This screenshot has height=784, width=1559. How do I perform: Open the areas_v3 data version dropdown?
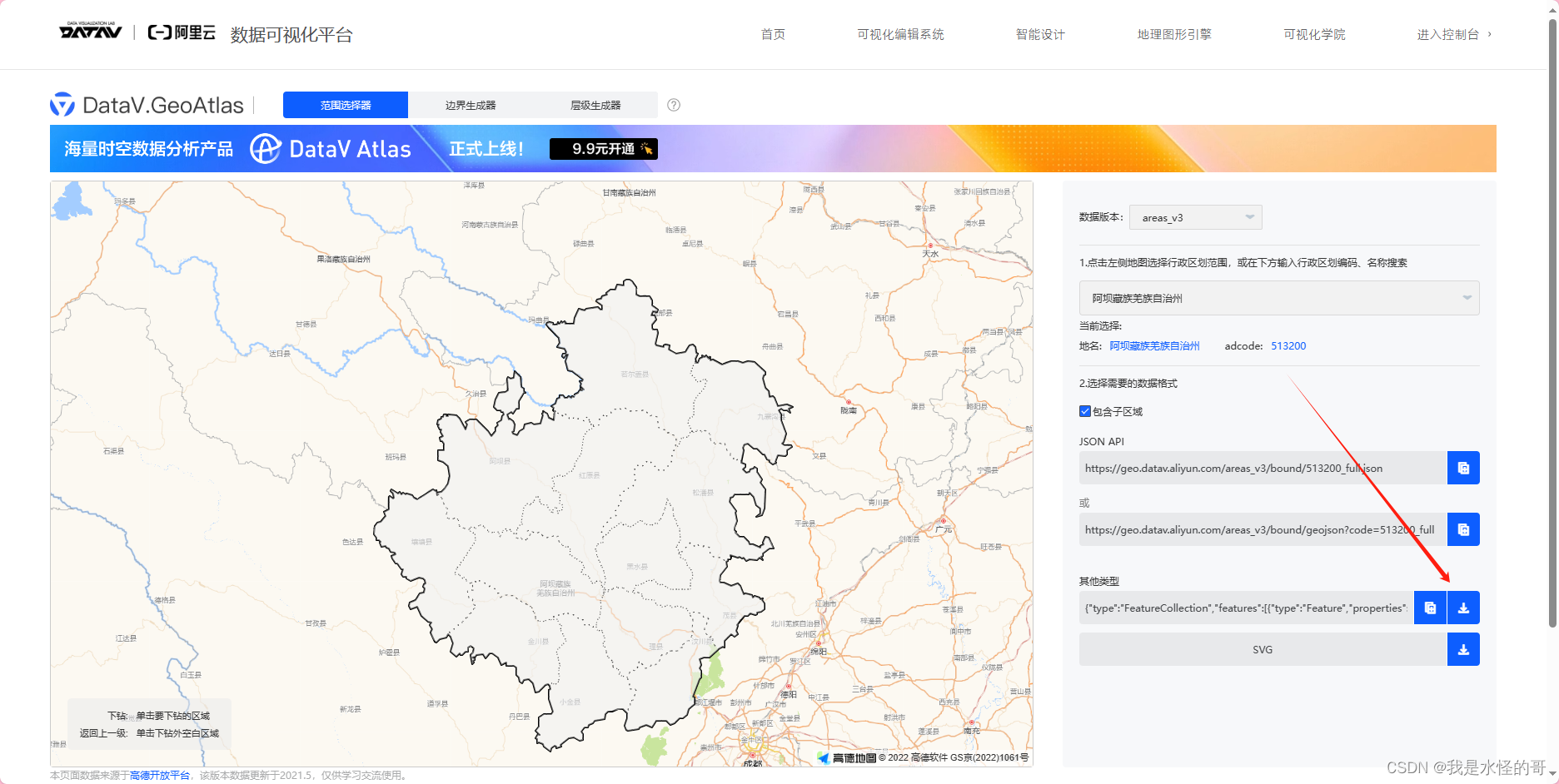[1196, 217]
